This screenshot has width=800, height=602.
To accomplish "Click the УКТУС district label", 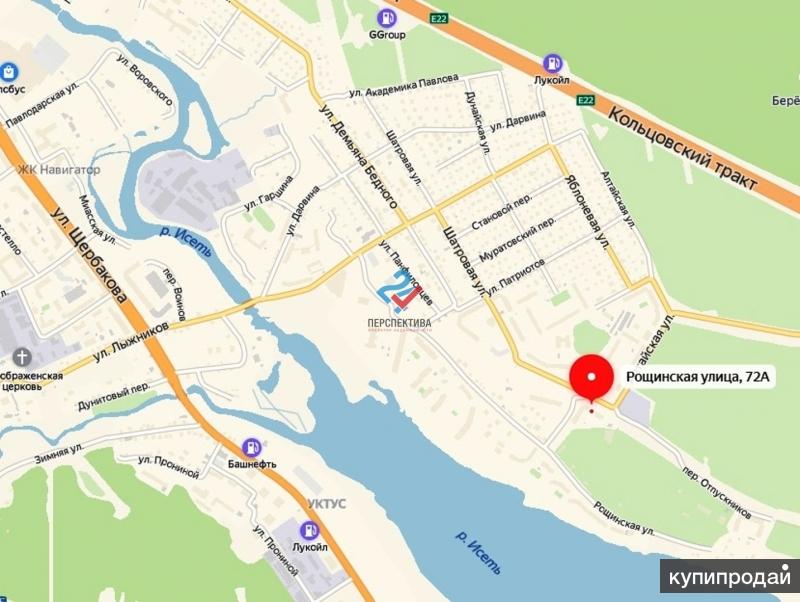I will (327, 504).
